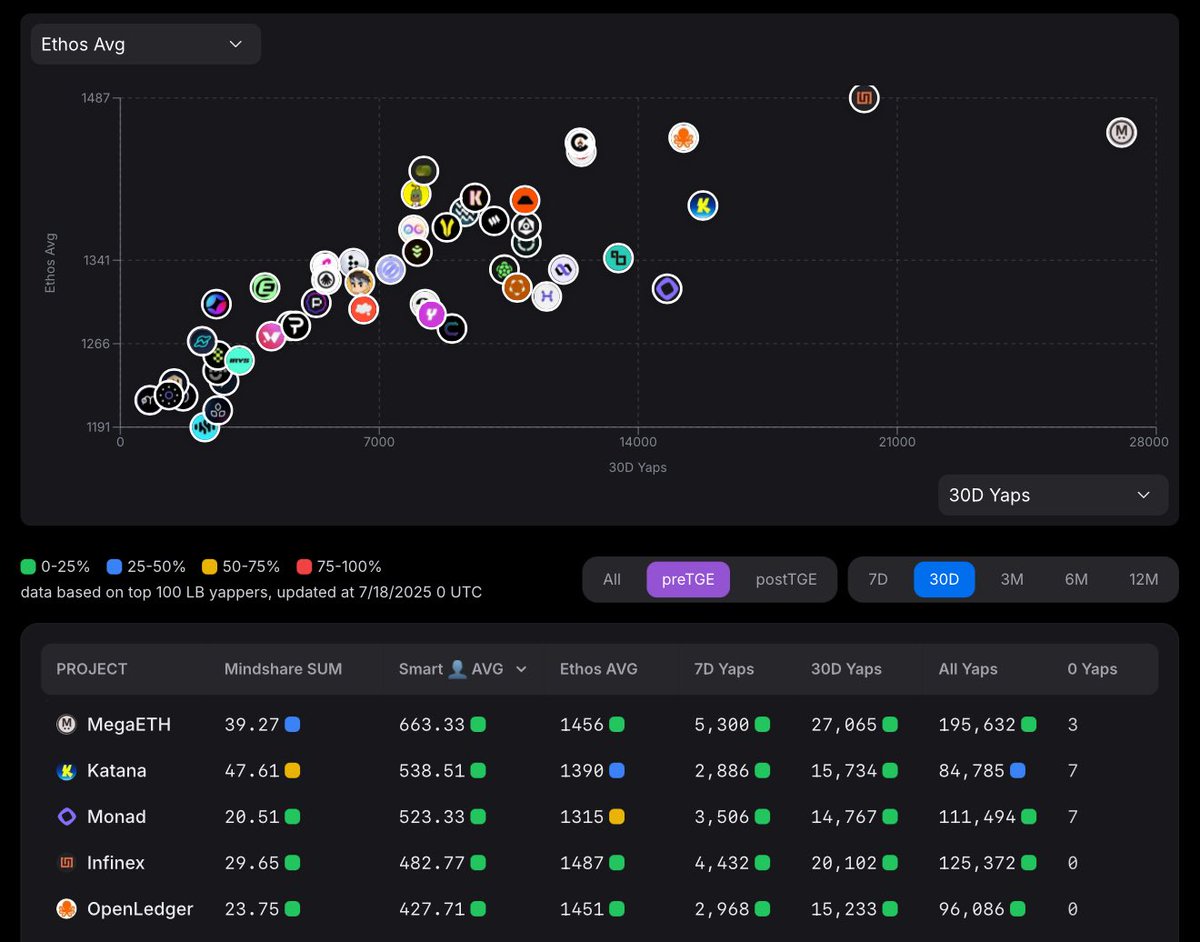Select the Infinex point atop the scatter chart

pos(864,98)
